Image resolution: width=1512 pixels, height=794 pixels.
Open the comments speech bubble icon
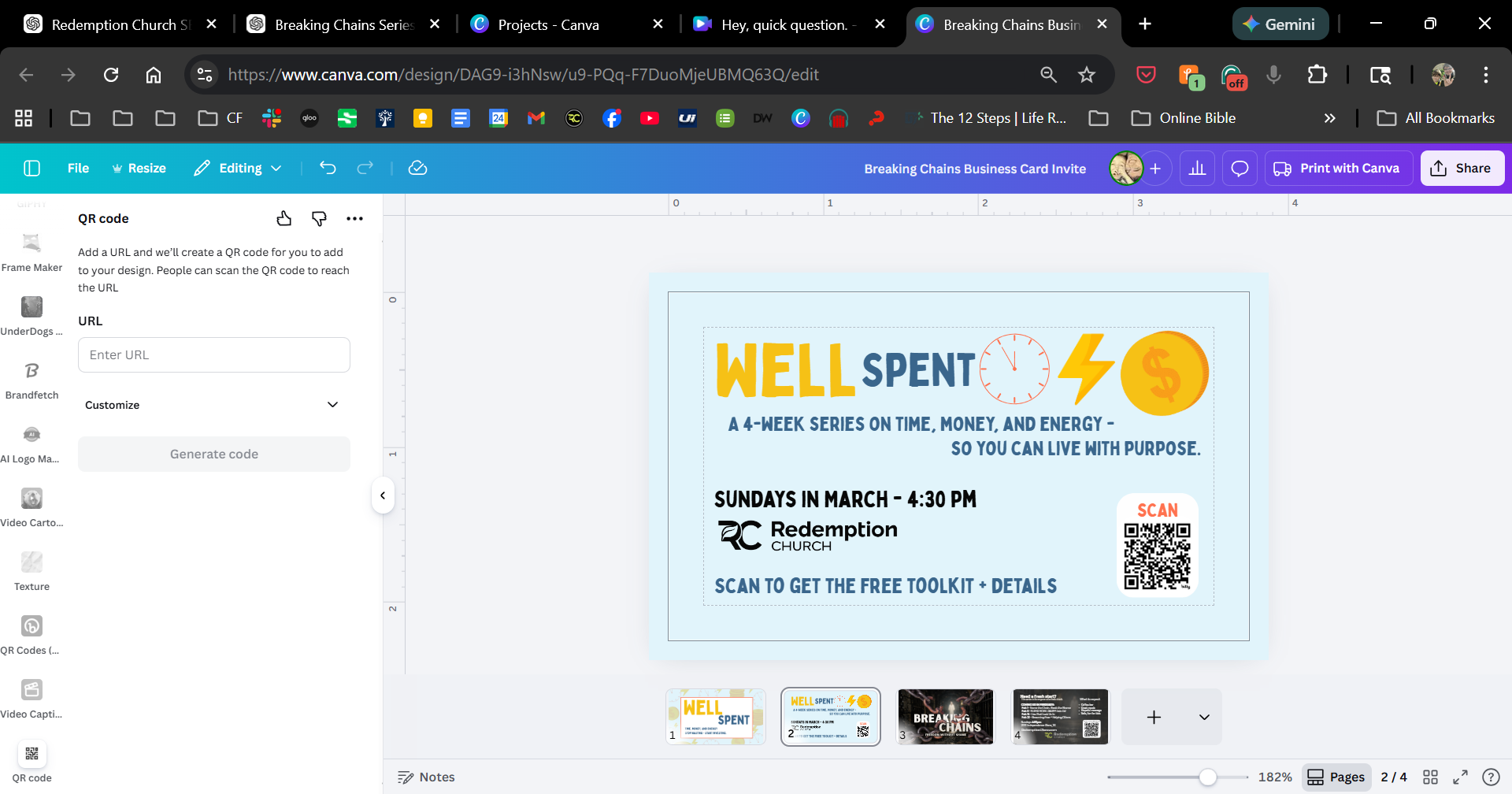coord(1240,169)
